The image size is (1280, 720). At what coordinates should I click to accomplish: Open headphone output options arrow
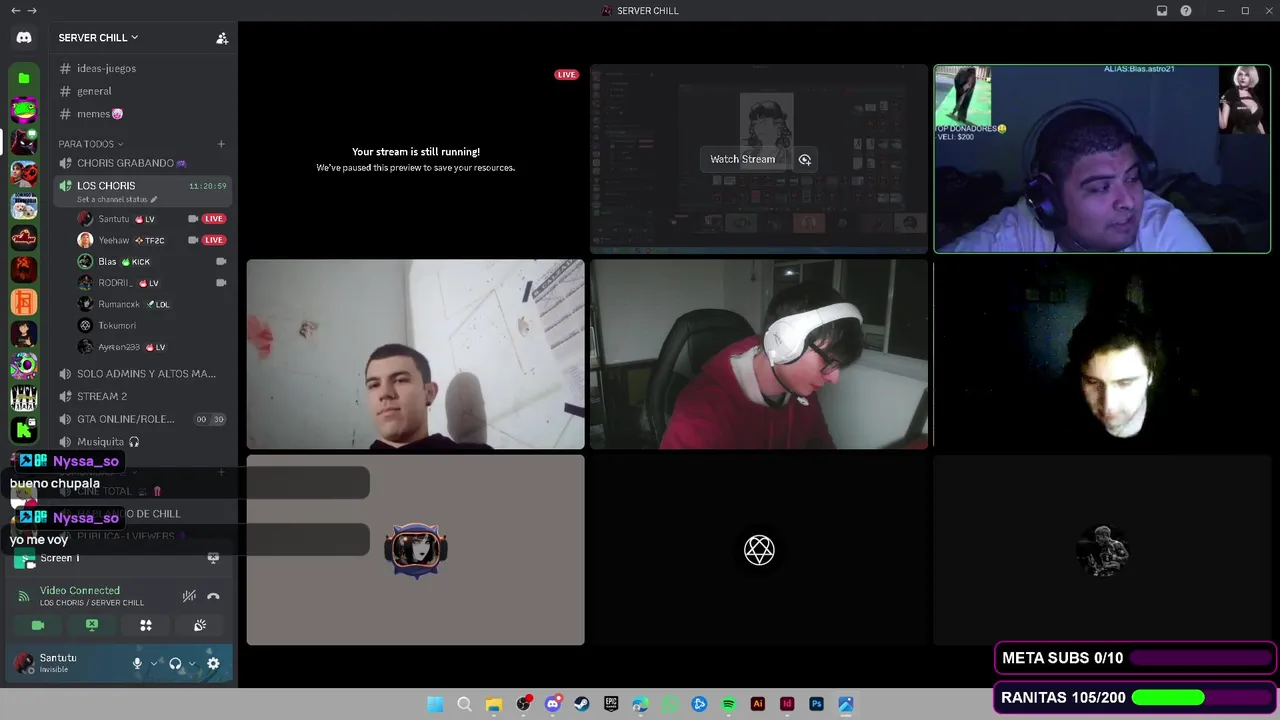point(192,663)
